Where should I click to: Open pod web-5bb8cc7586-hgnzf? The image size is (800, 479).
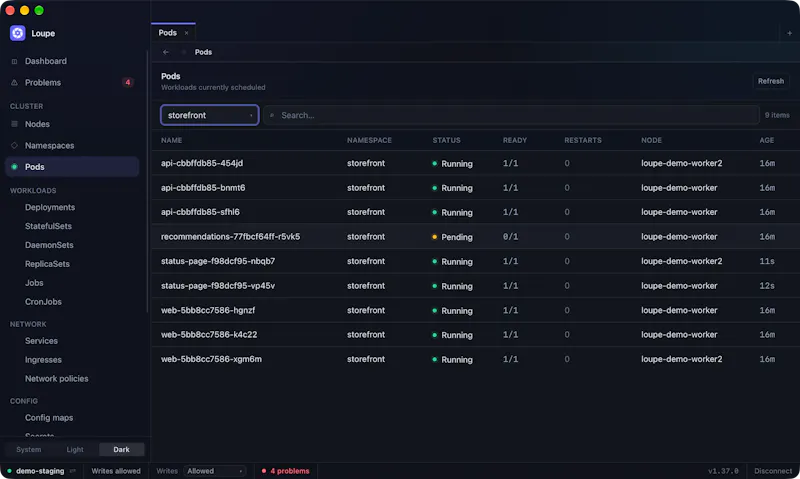click(x=208, y=310)
